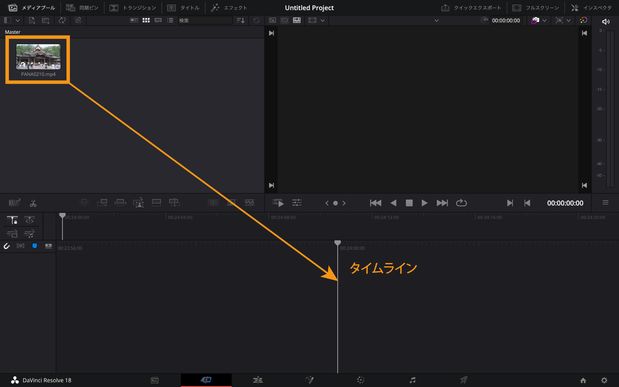This screenshot has width=619, height=387.
Task: Jump to previous marker with left chevron
Action: (326, 203)
